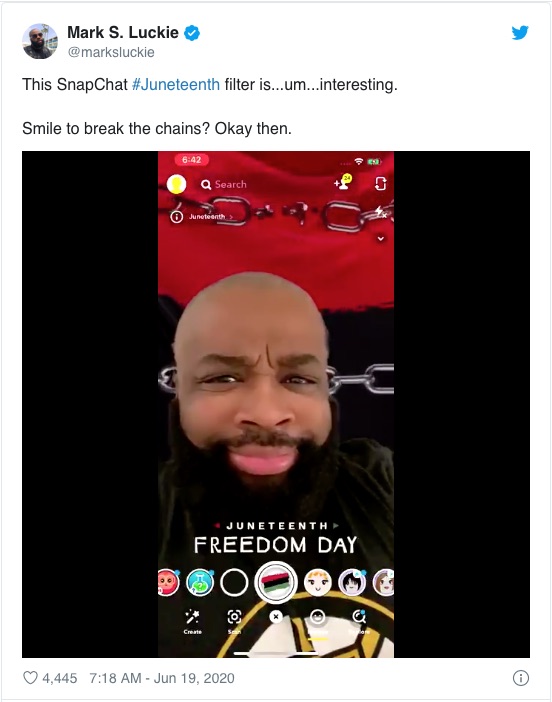Select the Juneteenth flag lens
Screen dimensions: 552x702
coord(276,582)
